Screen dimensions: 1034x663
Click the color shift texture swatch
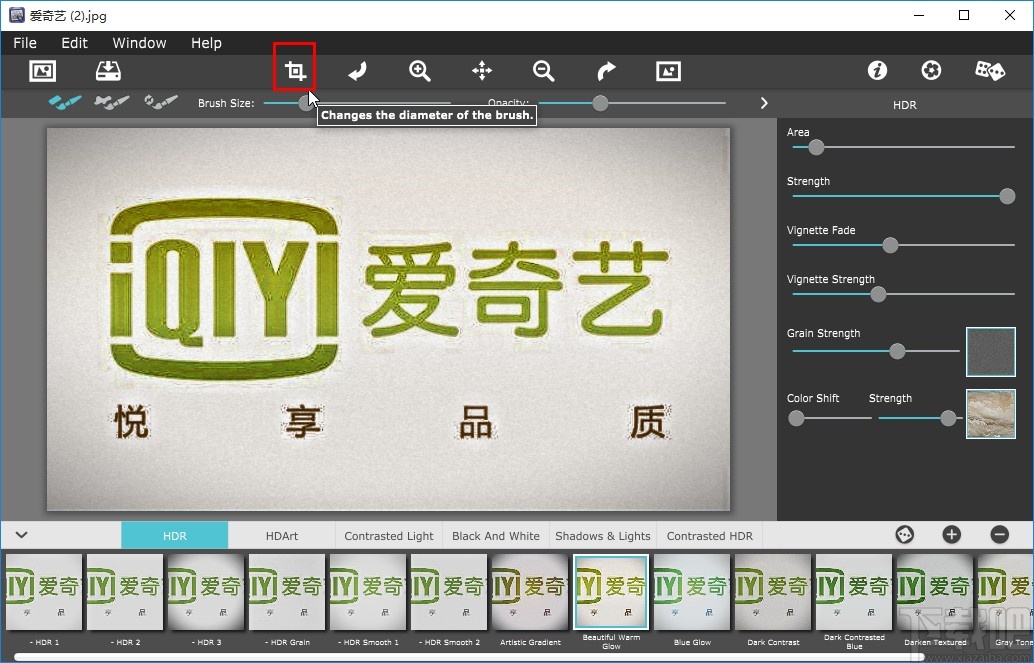point(990,414)
